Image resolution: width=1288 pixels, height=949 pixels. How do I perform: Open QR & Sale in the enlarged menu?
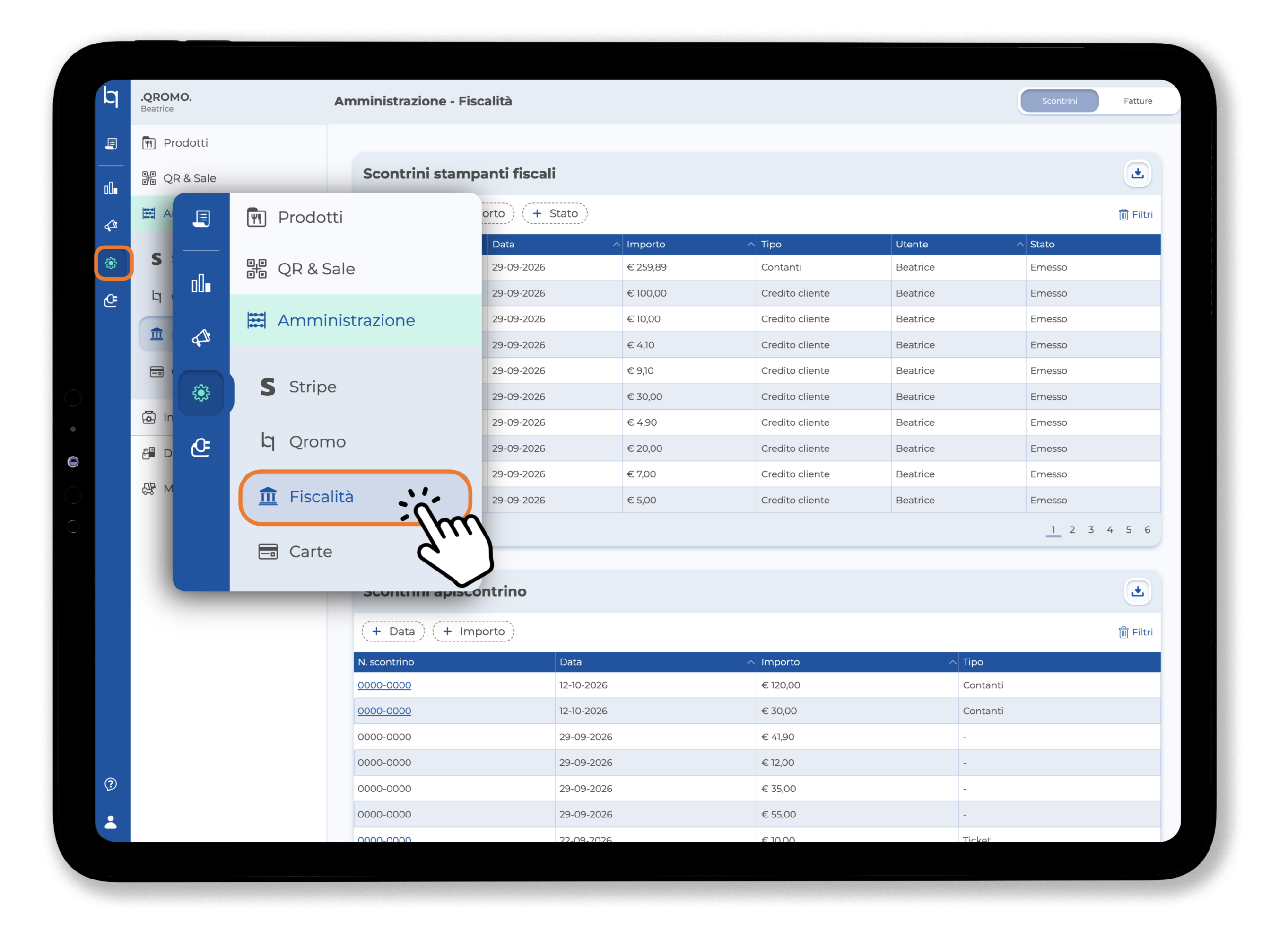[x=356, y=269]
